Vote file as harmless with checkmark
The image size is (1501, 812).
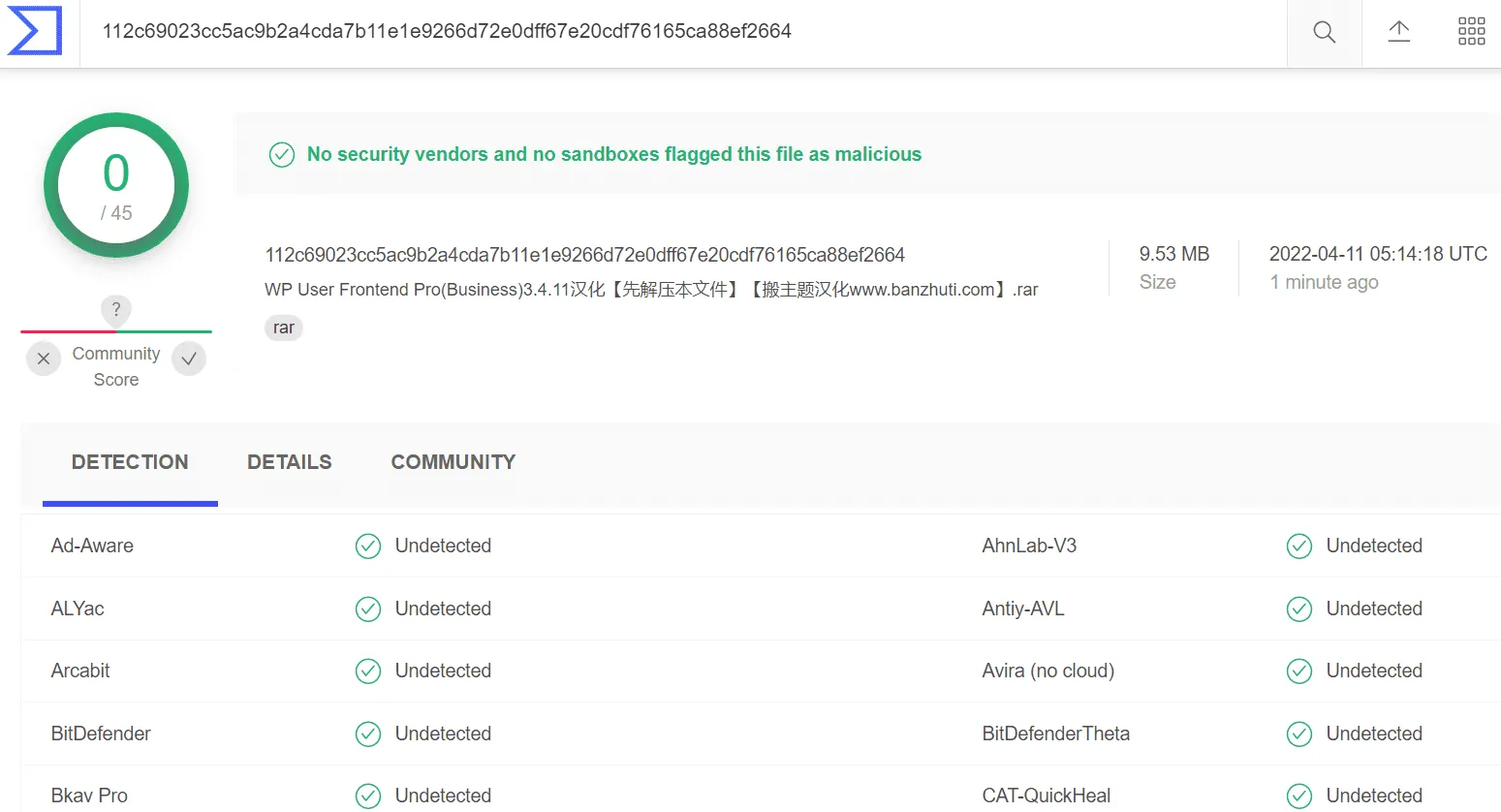[x=189, y=359]
